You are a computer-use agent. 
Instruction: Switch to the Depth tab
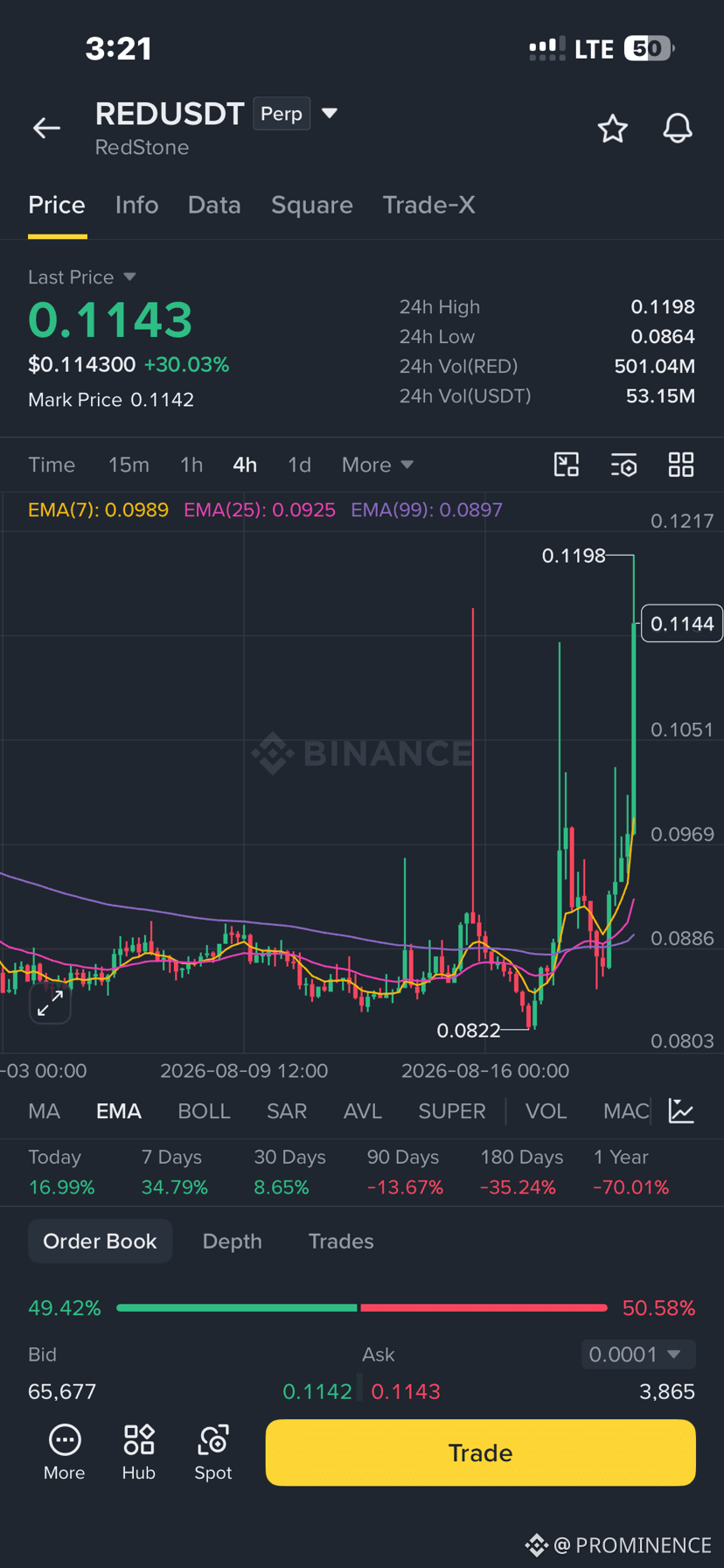tap(232, 1241)
